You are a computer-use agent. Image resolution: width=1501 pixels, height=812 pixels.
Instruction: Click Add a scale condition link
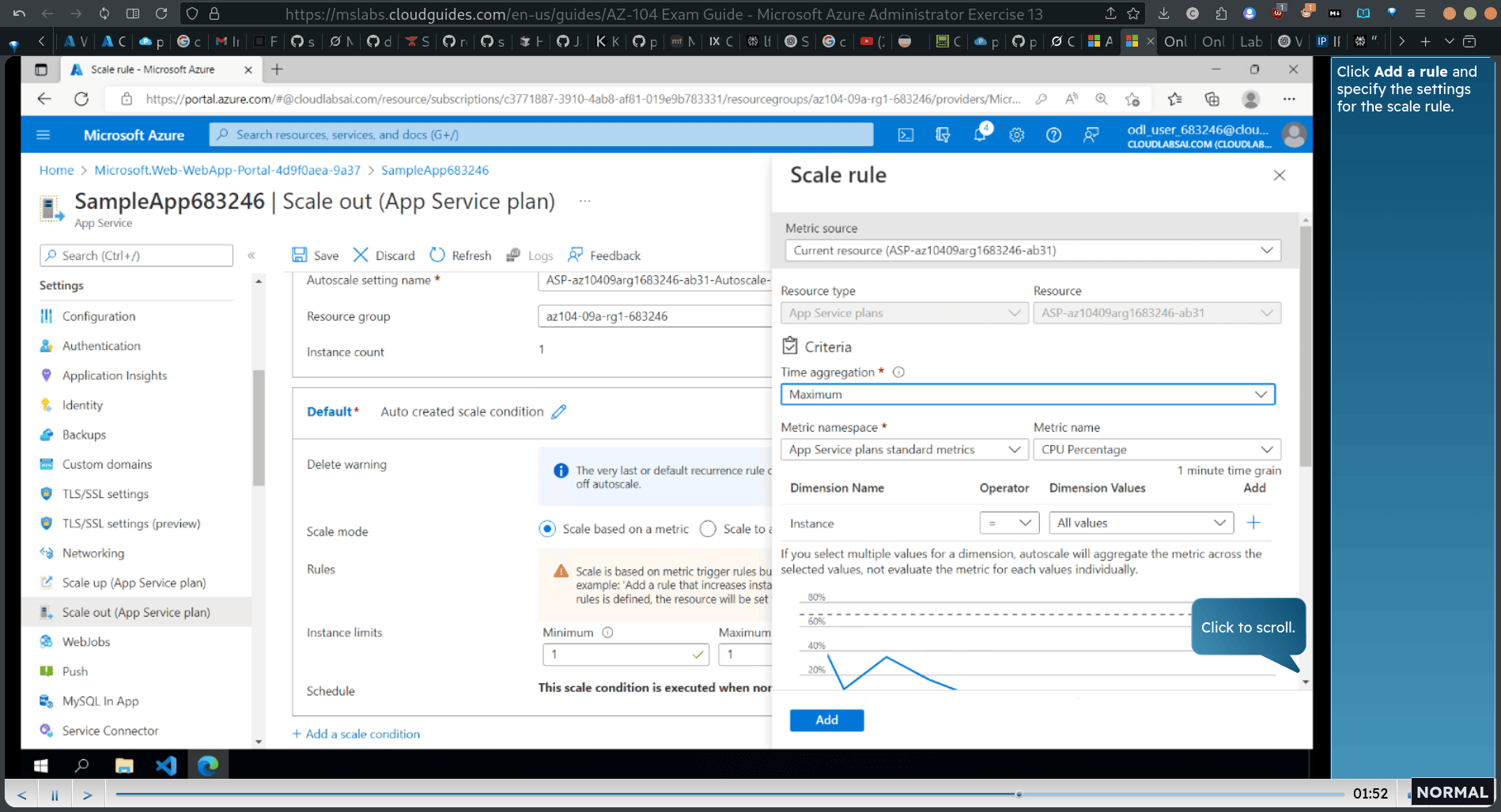click(357, 734)
